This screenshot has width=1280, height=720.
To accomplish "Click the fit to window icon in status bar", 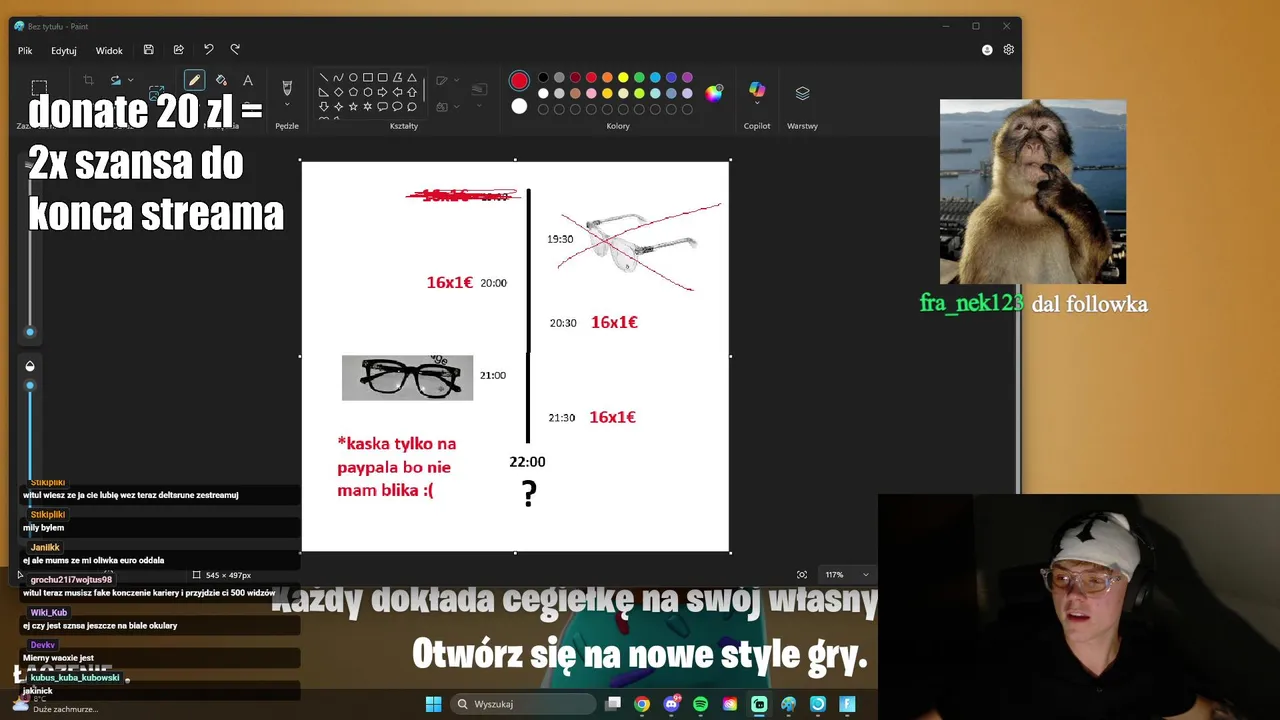I will coord(802,575).
